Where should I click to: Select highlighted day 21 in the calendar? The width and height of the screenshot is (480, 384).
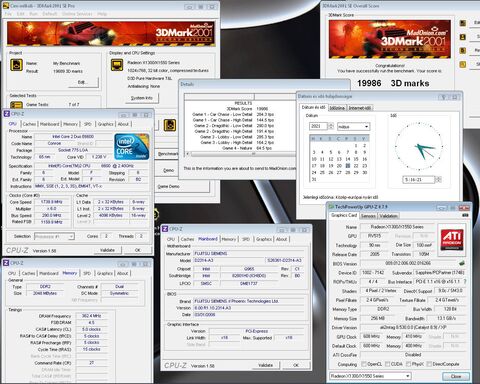tap(348, 166)
